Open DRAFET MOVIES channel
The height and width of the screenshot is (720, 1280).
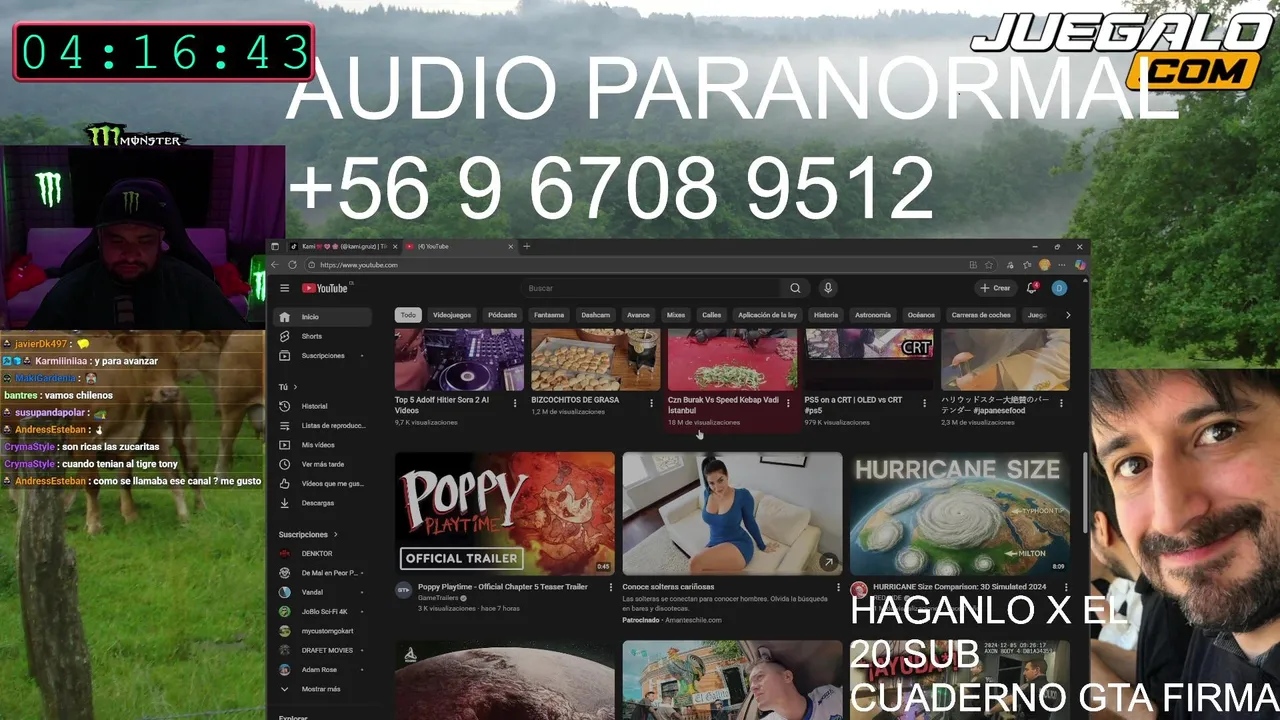click(x=322, y=650)
